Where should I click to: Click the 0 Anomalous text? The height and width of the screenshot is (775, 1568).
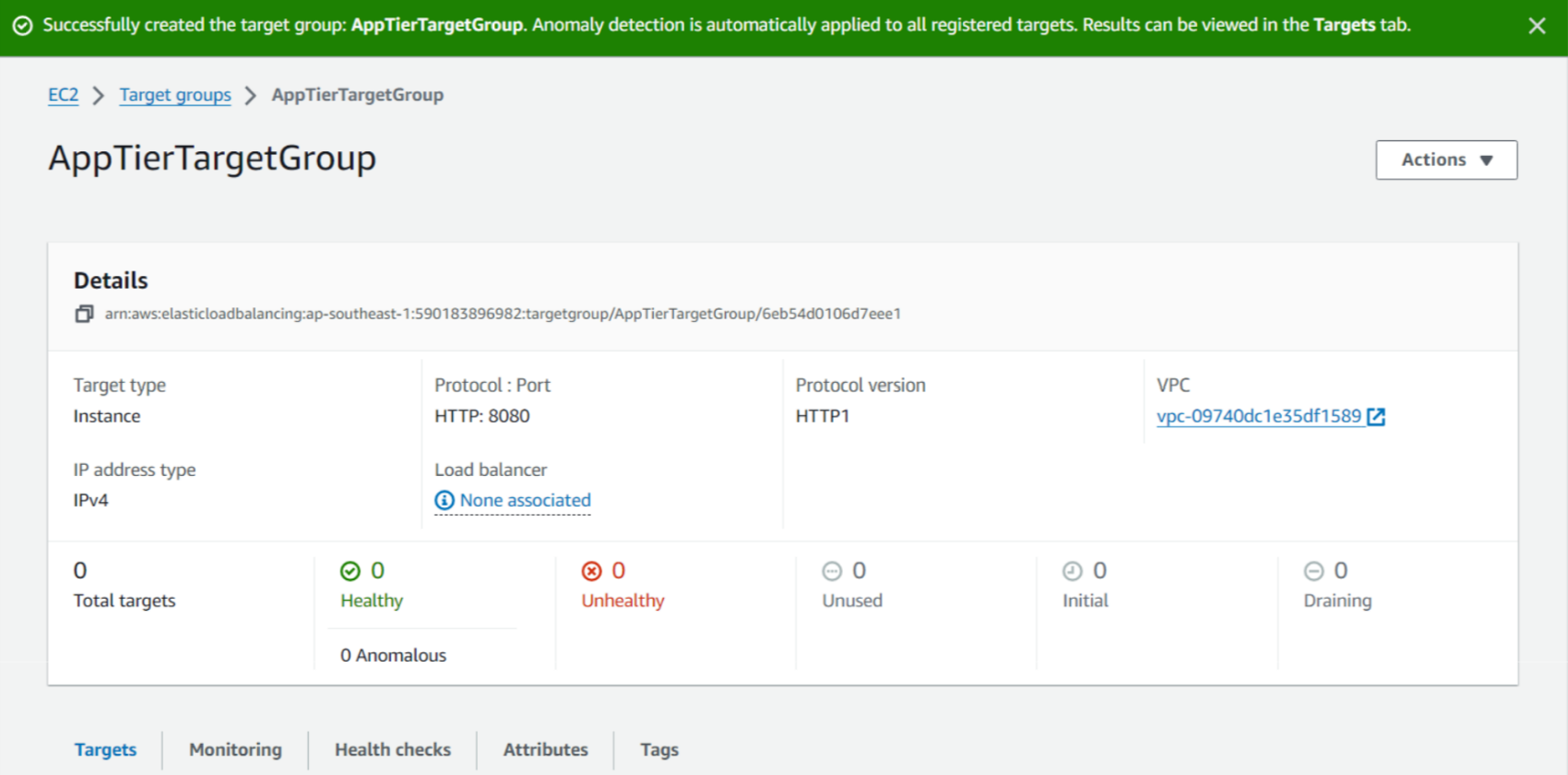393,655
